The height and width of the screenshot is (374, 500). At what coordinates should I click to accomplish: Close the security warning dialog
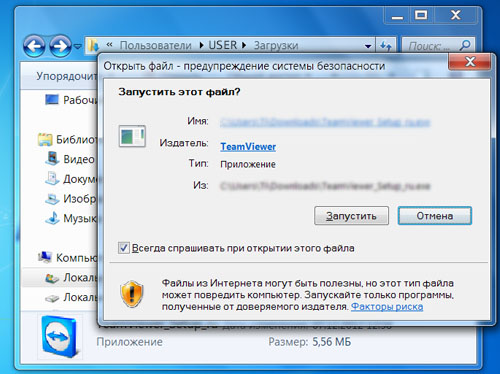tap(470, 62)
